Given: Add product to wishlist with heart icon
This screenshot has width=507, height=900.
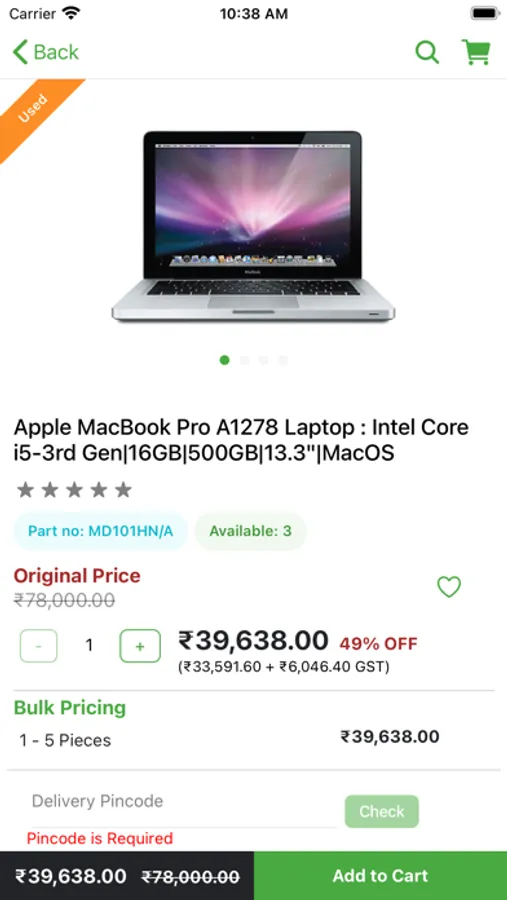Looking at the screenshot, I should click(449, 587).
